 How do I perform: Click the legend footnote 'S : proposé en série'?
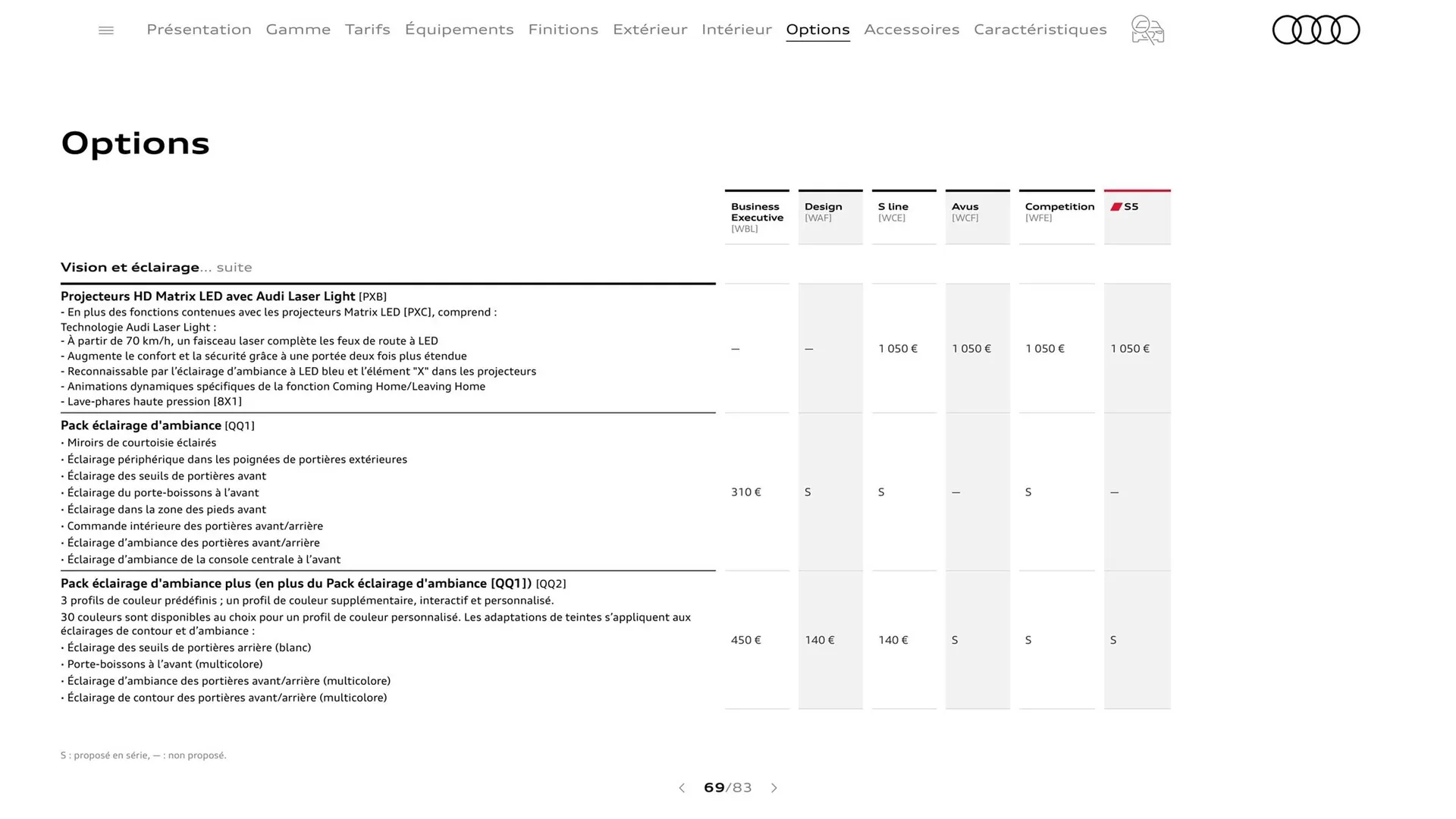click(143, 755)
